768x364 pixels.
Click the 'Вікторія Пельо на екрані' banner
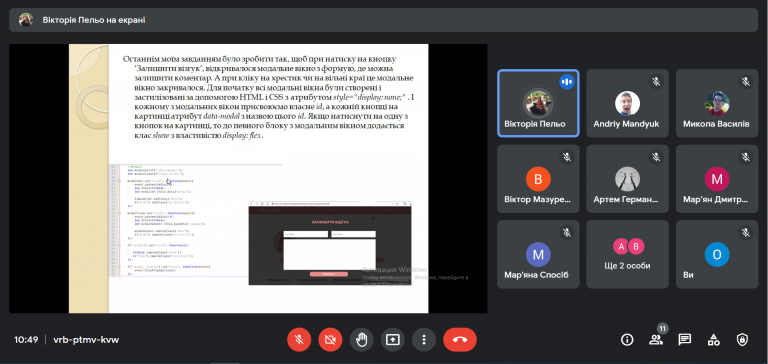click(x=384, y=20)
